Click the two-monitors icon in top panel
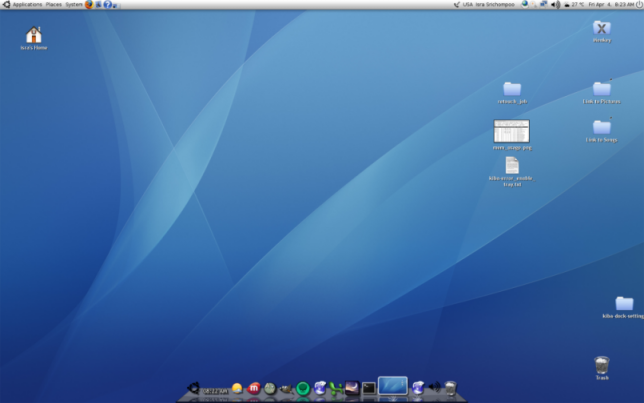 [544, 4]
